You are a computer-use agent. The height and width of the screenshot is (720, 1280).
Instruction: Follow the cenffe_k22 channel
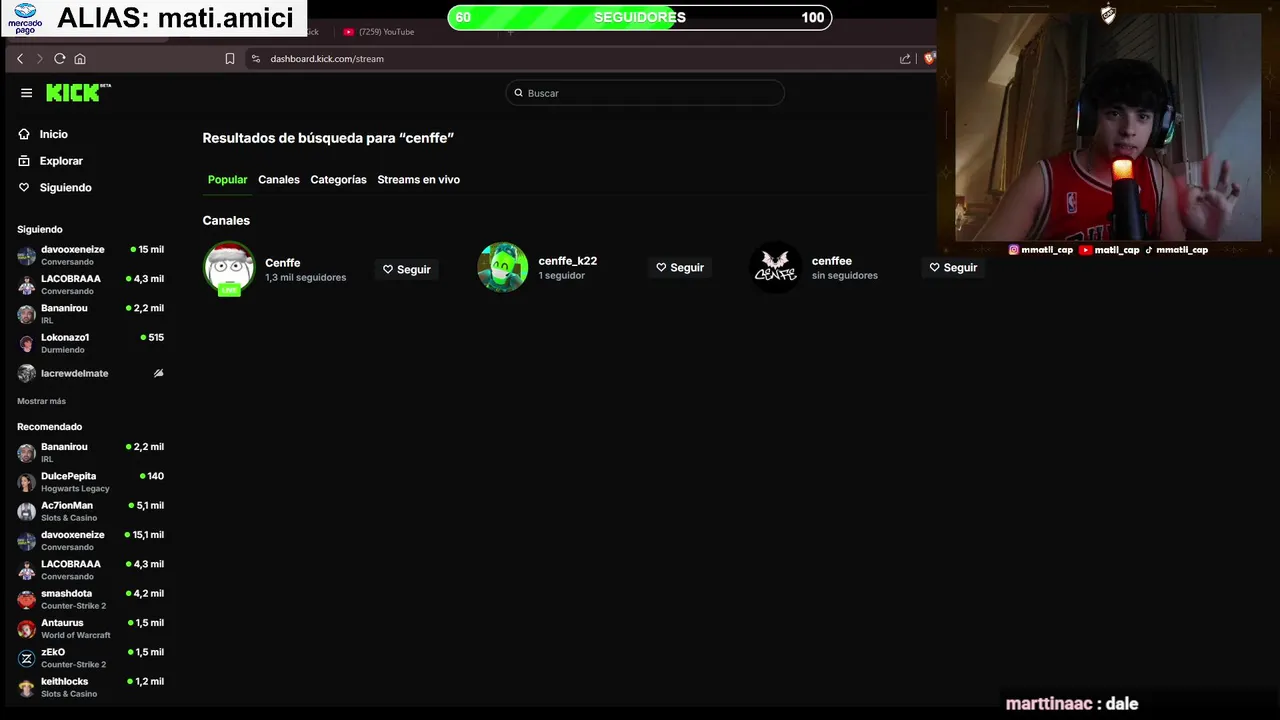click(x=680, y=267)
